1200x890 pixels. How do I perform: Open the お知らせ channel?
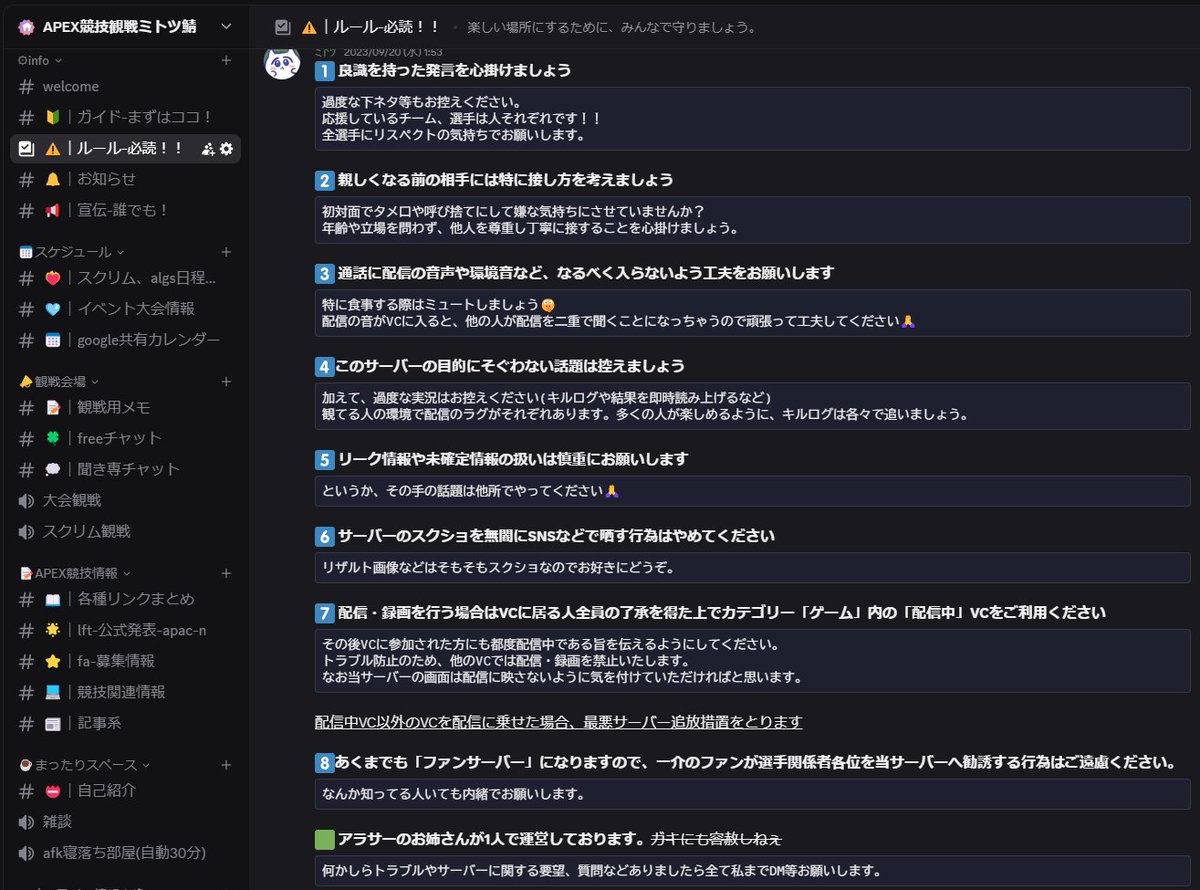[x=125, y=179]
